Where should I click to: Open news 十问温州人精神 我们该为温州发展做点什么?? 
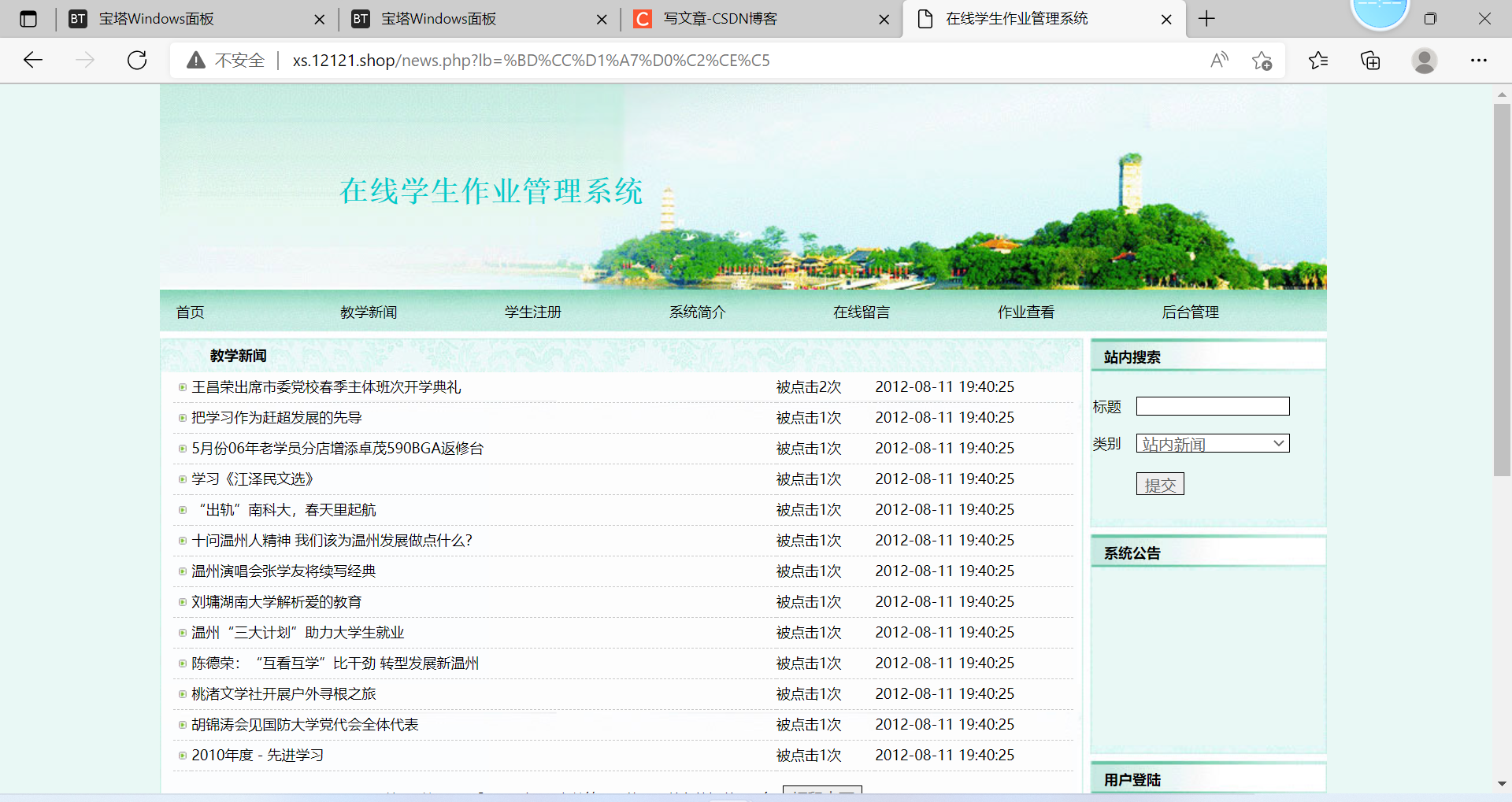332,541
